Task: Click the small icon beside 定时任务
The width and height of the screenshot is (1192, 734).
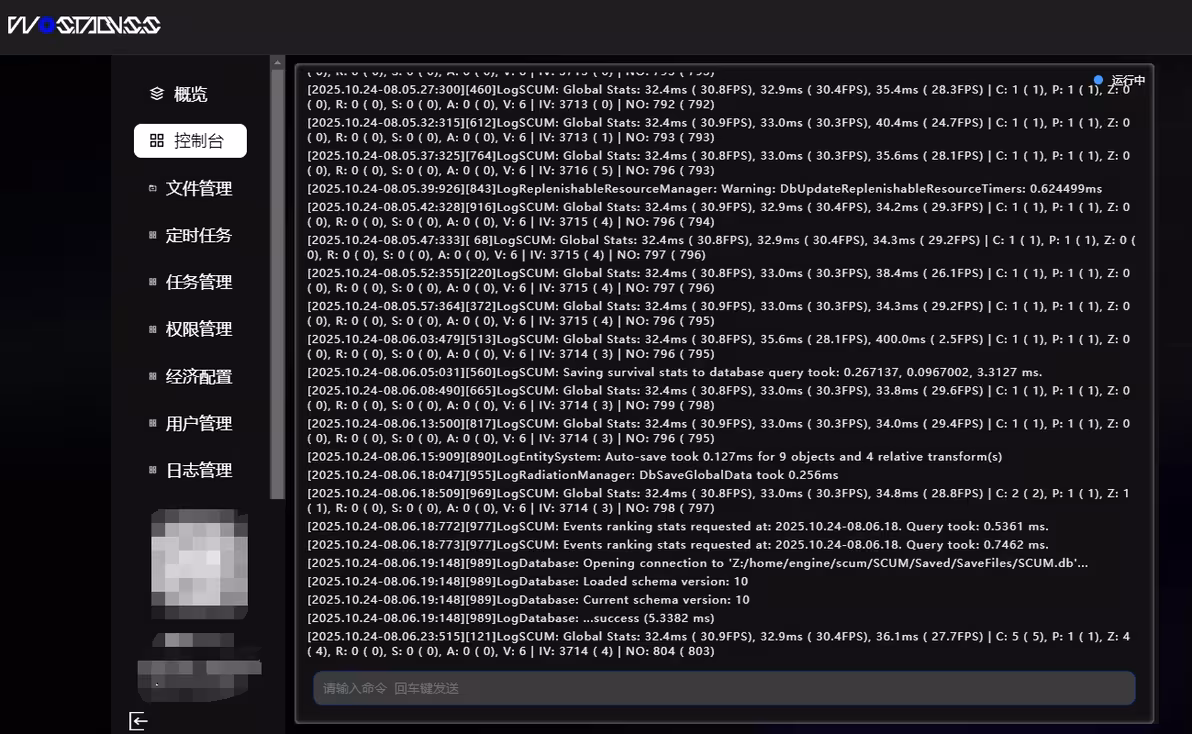Action: click(x=153, y=235)
